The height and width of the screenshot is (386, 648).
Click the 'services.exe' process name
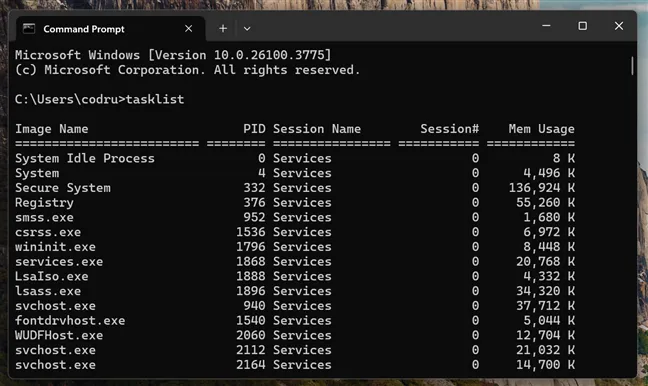(59, 262)
